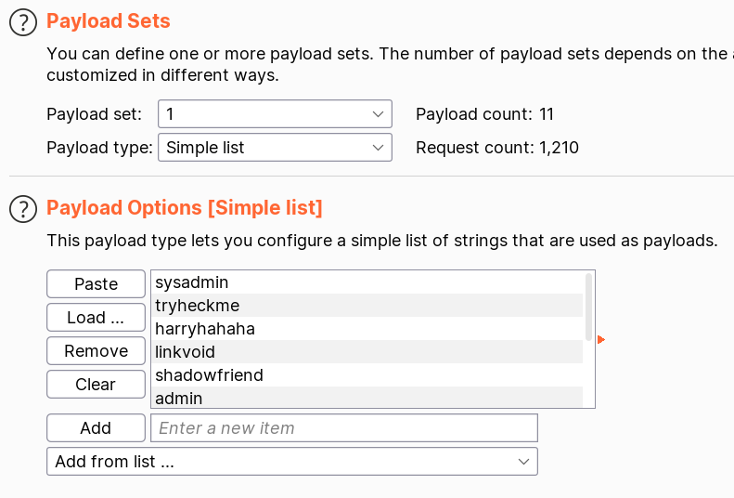Click the Paste button
The height and width of the screenshot is (498, 734).
tap(96, 284)
